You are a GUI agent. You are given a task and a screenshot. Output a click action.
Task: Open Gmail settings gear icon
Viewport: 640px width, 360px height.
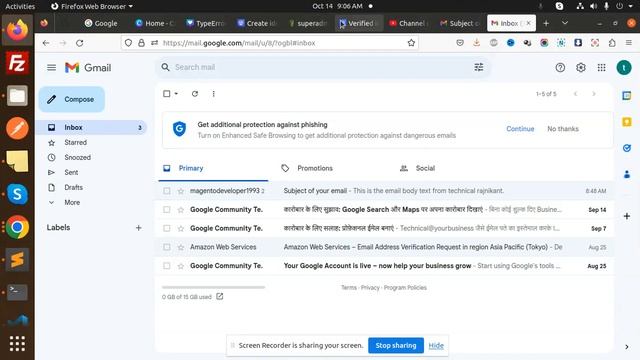click(581, 68)
